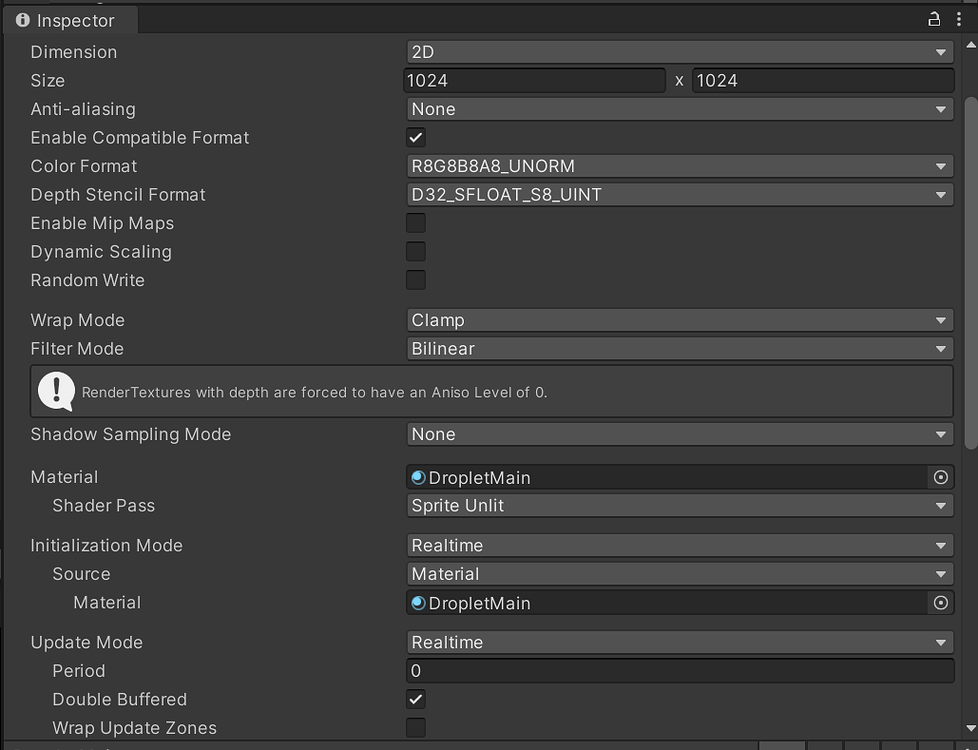Screen dimensions: 978x750
Task: Open the Inspector kebab menu
Action: tap(959, 18)
